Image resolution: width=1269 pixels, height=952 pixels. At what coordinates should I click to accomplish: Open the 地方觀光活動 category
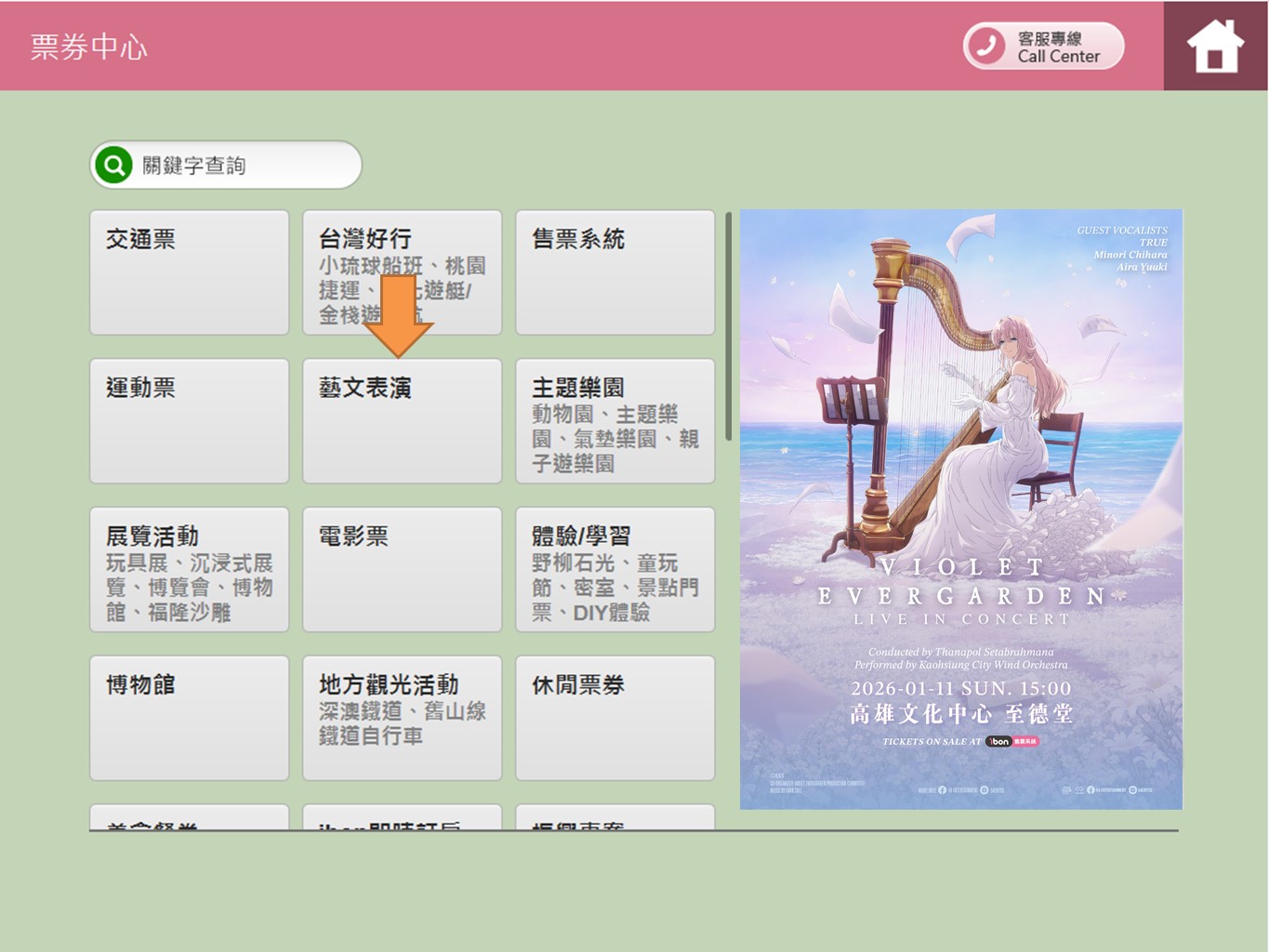[x=402, y=718]
